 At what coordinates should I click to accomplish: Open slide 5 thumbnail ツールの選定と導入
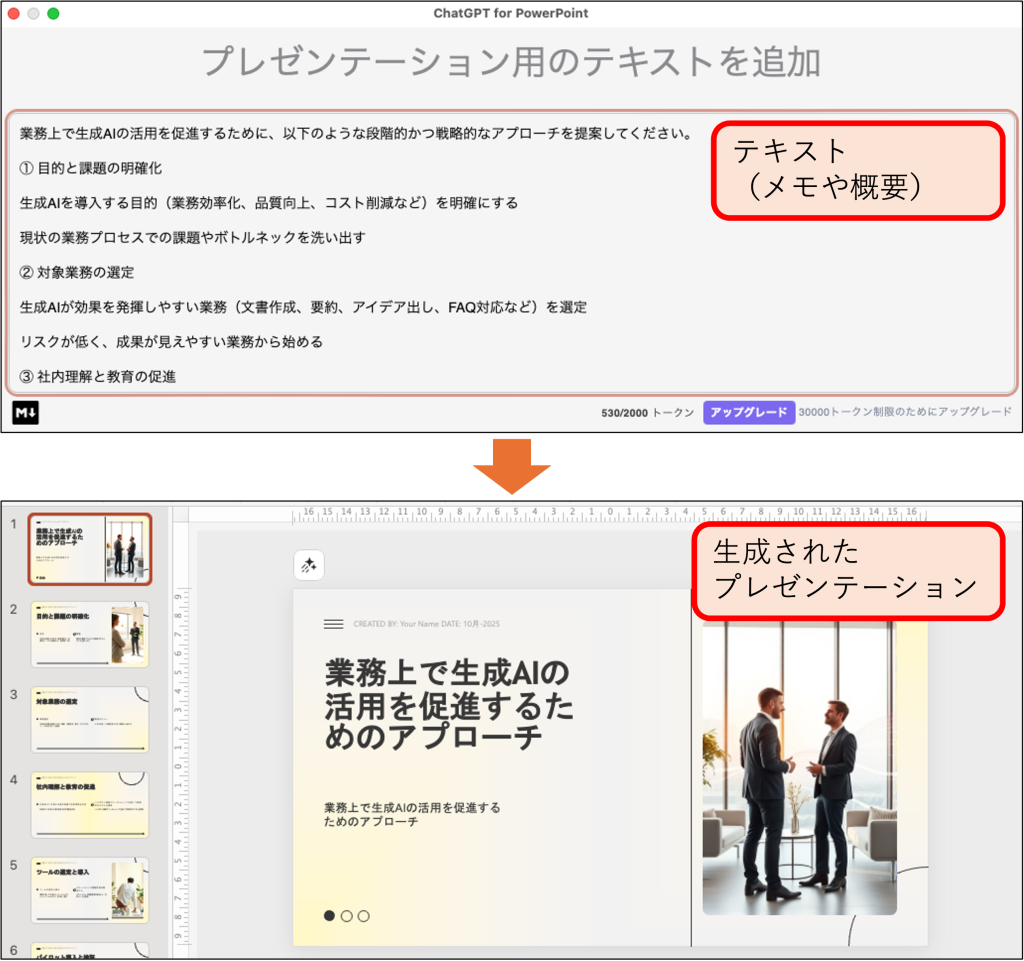pos(90,889)
